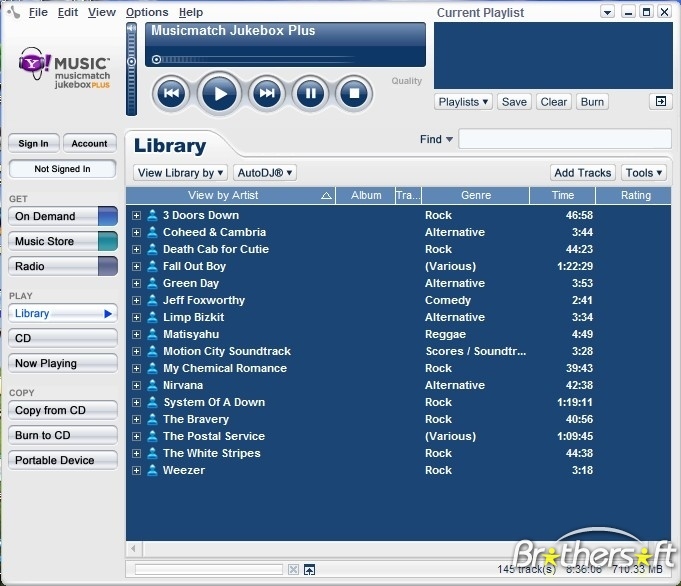Sort by the Genre column header
This screenshot has width=681, height=586.
click(x=476, y=195)
